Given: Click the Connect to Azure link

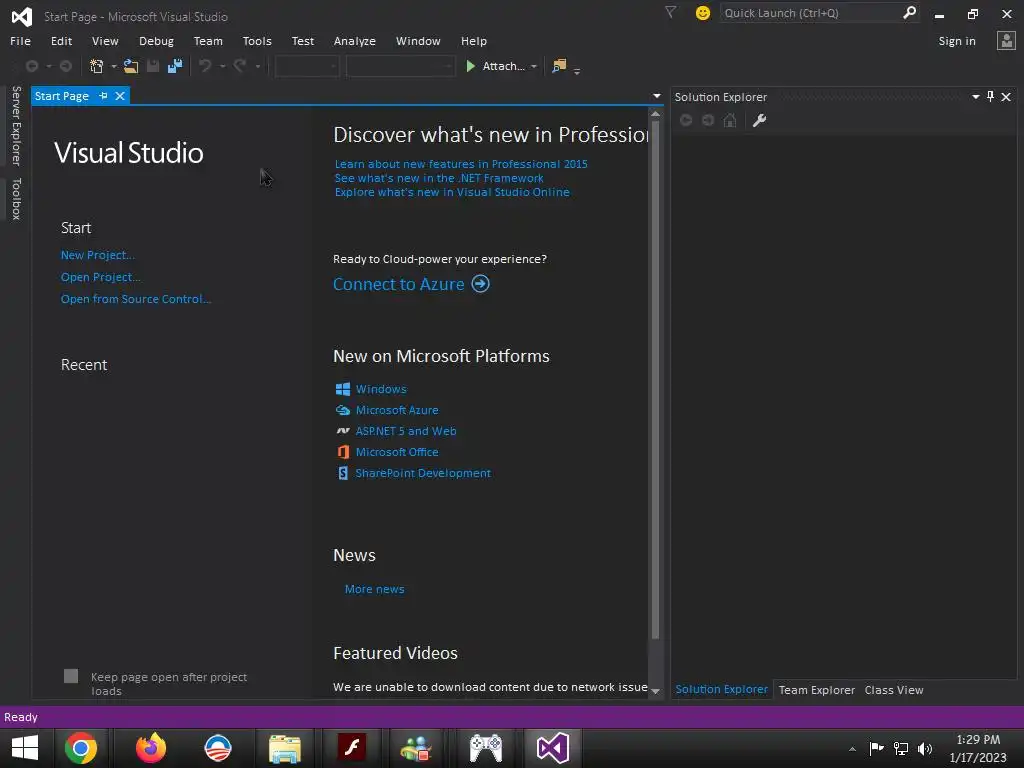Looking at the screenshot, I should 398,284.
